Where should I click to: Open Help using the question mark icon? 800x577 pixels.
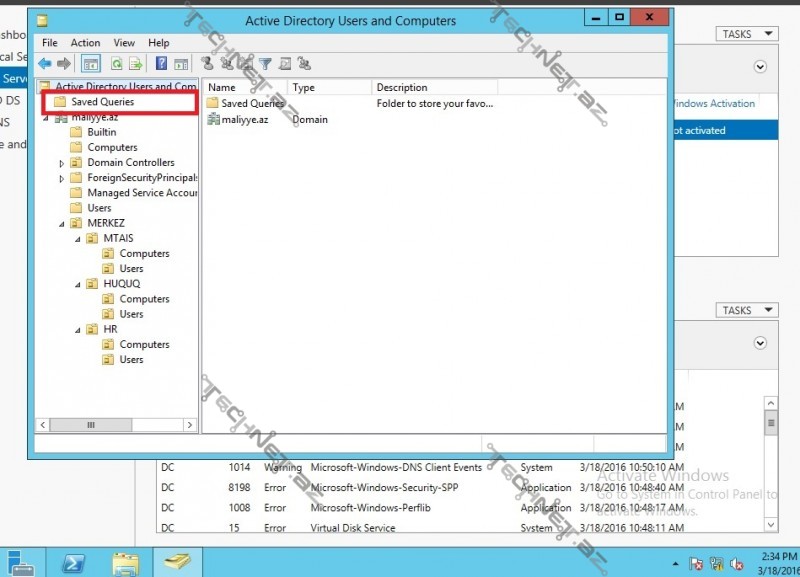162,63
